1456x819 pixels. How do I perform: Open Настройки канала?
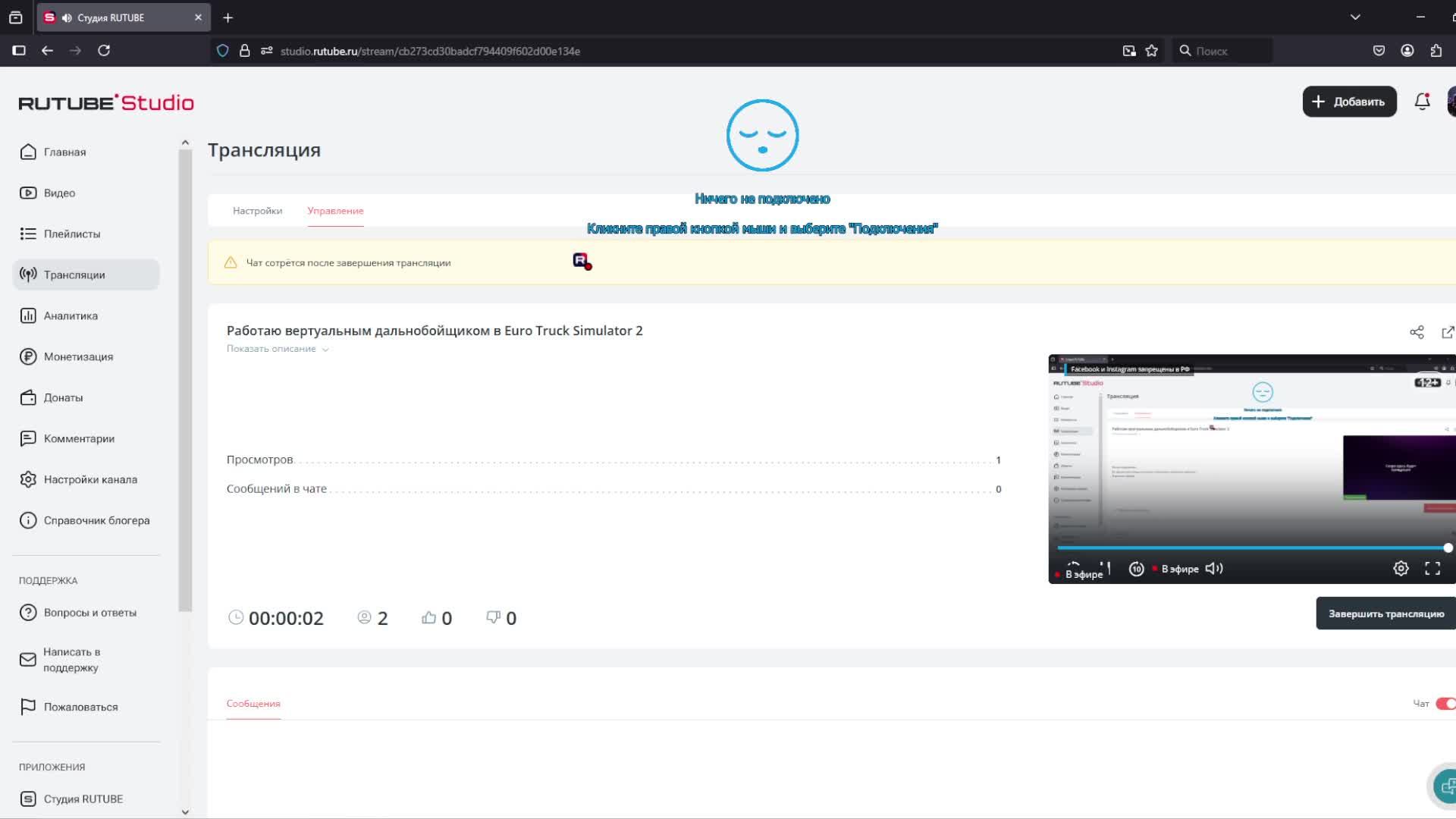click(86, 479)
